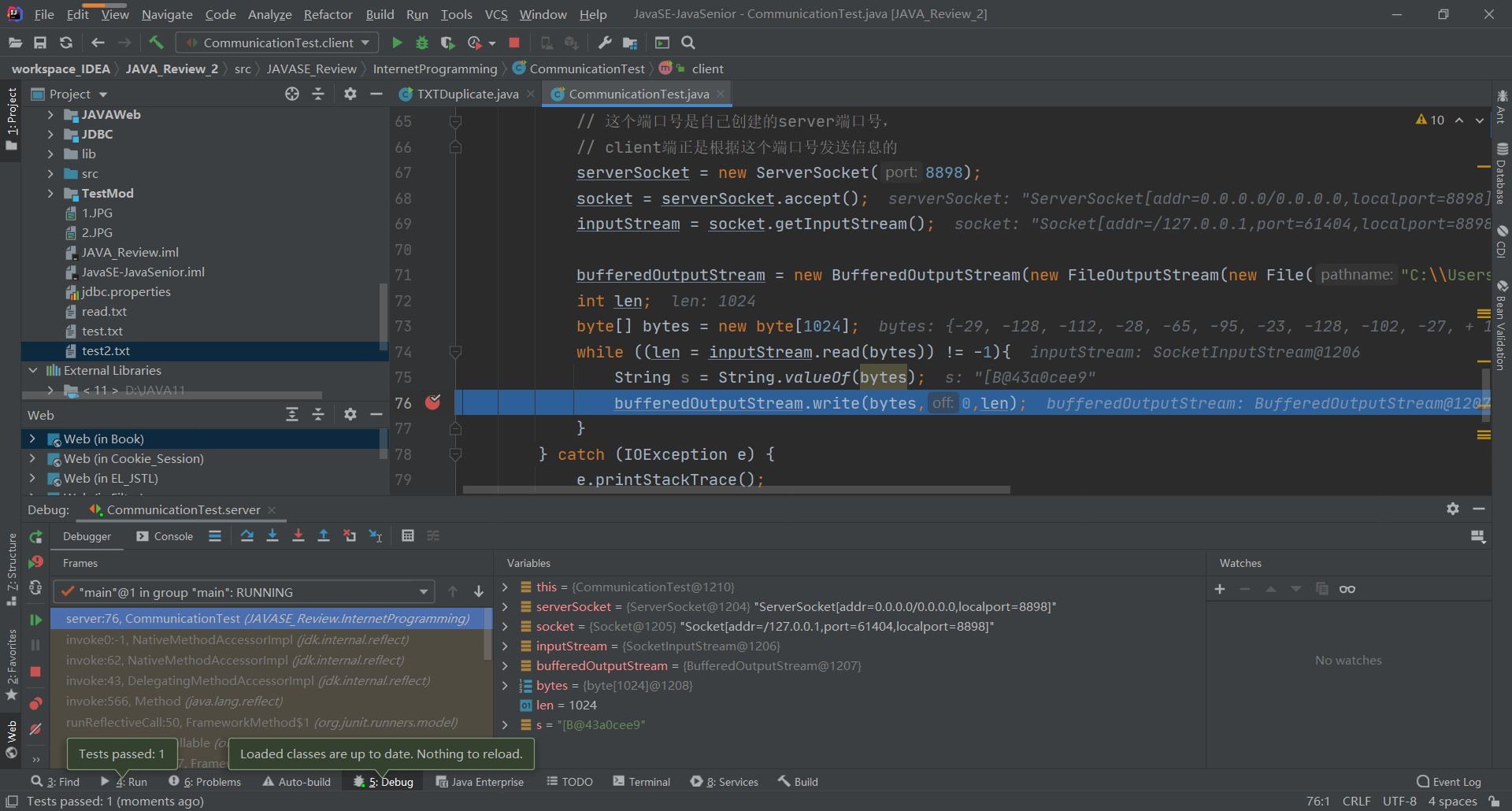Stop the debug session via the sidebar red square
Viewport: 1512px width, 811px height.
click(35, 672)
